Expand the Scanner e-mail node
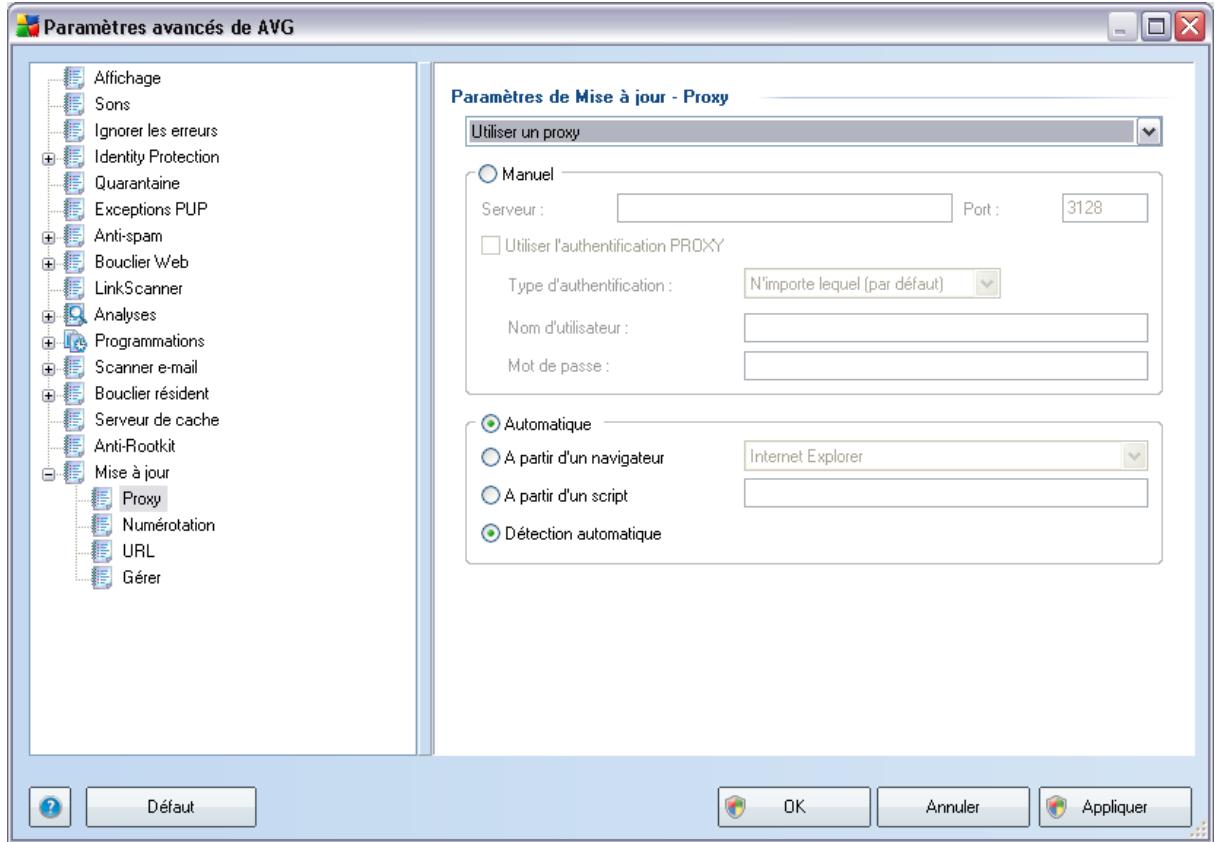 pyautogui.click(x=48, y=367)
